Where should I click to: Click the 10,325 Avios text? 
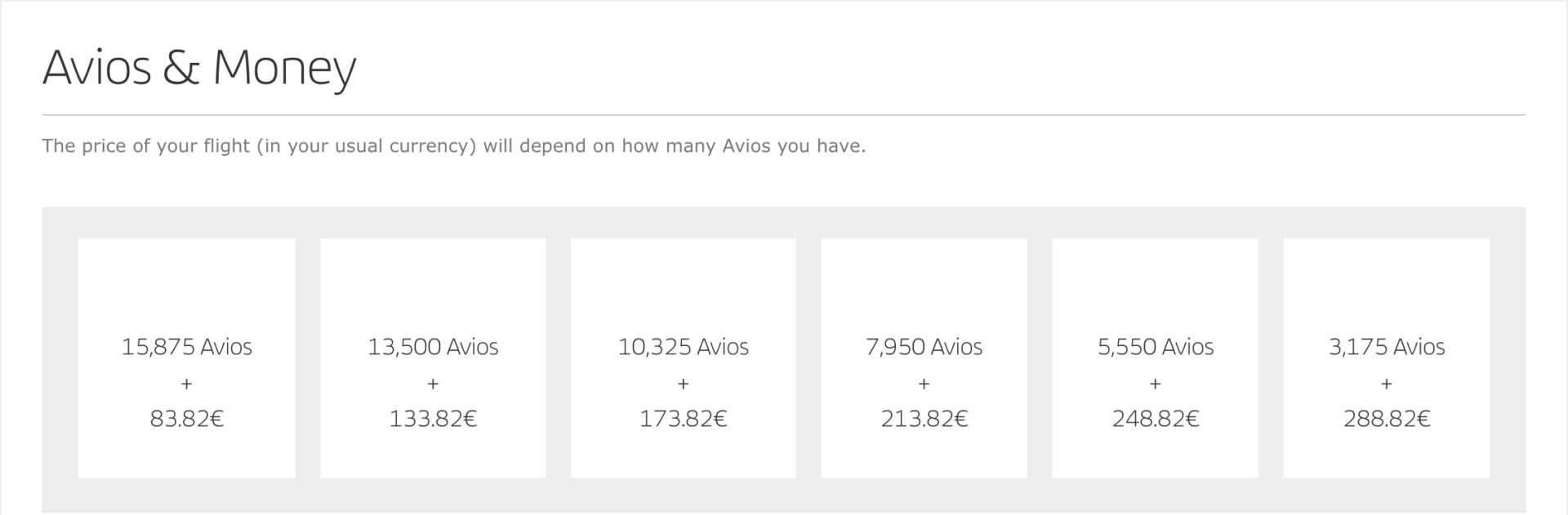coord(683,347)
